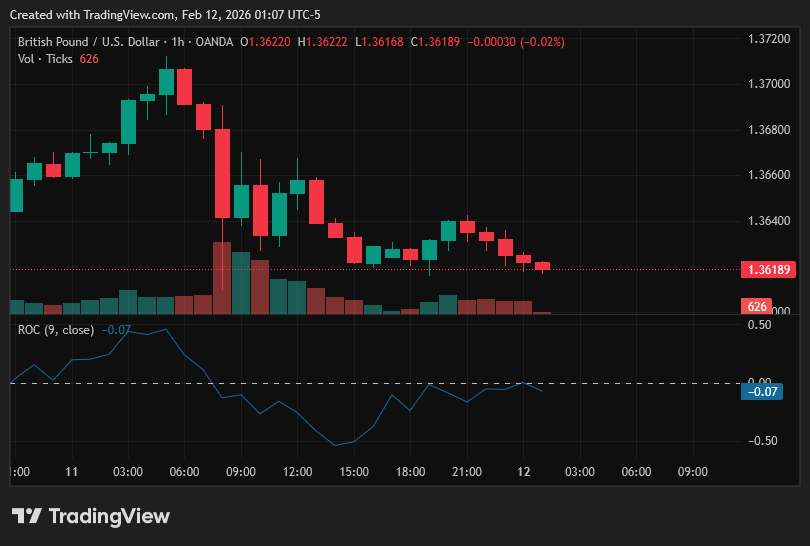Click the British Pound / U.S. Dollar symbol title
The width and height of the screenshot is (810, 546).
(x=88, y=42)
